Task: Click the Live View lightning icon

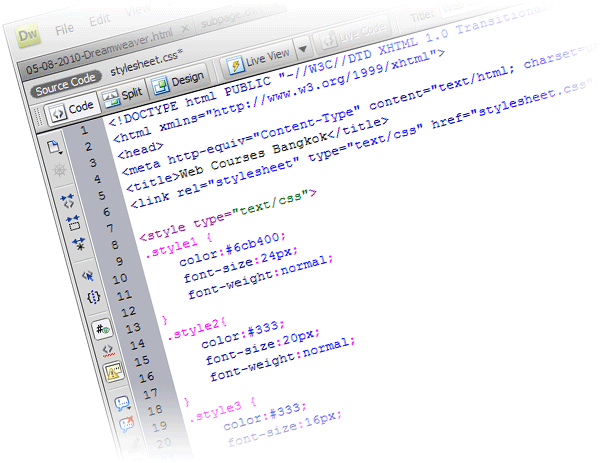Action: pyautogui.click(x=235, y=65)
